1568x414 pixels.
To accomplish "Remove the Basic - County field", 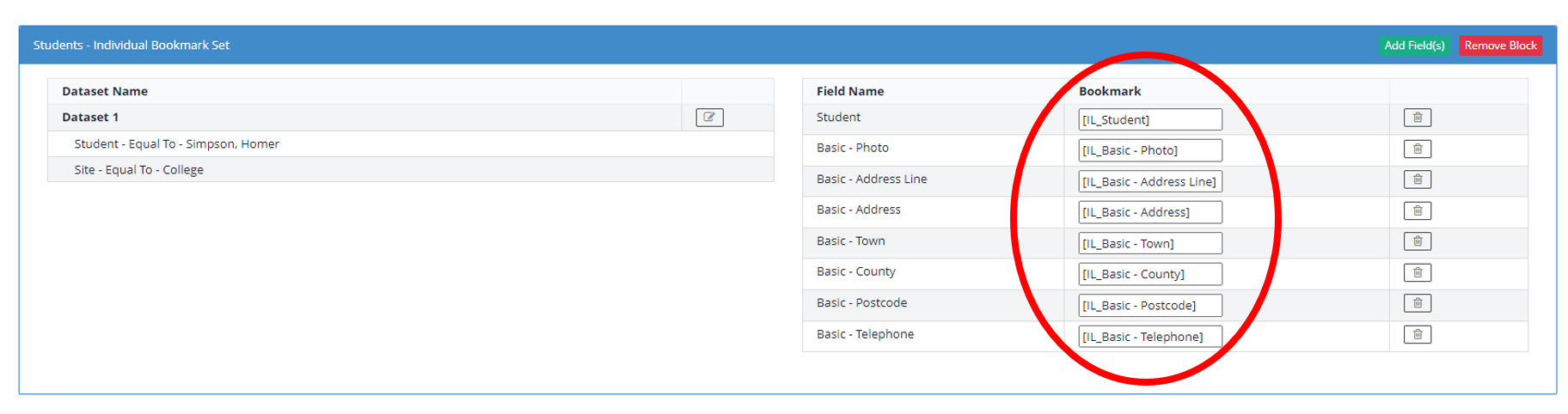I will click(1417, 272).
